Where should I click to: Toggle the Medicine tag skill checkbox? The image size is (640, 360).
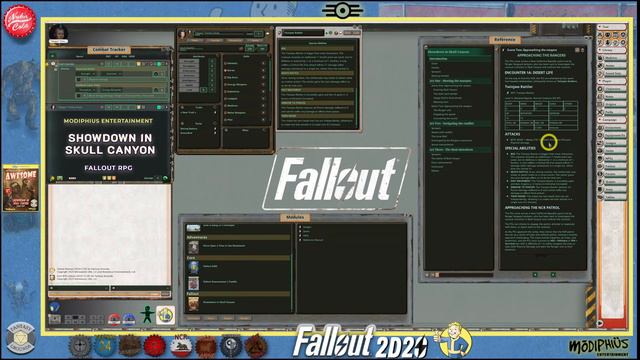click(x=225, y=106)
